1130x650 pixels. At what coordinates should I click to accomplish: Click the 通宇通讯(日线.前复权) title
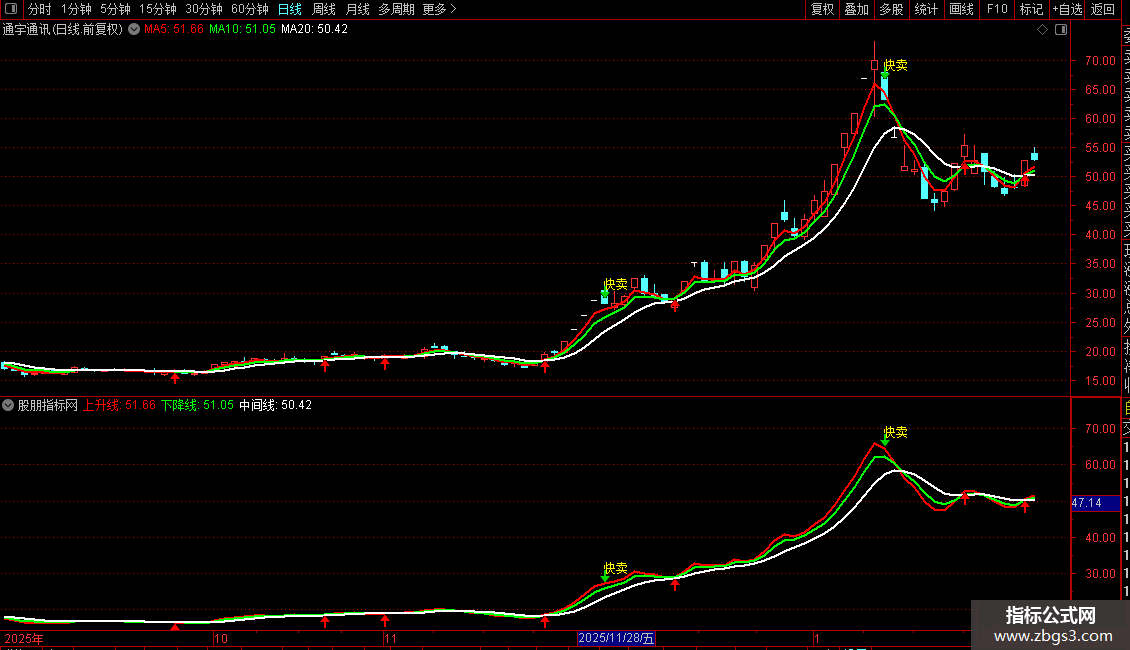pyautogui.click(x=63, y=30)
